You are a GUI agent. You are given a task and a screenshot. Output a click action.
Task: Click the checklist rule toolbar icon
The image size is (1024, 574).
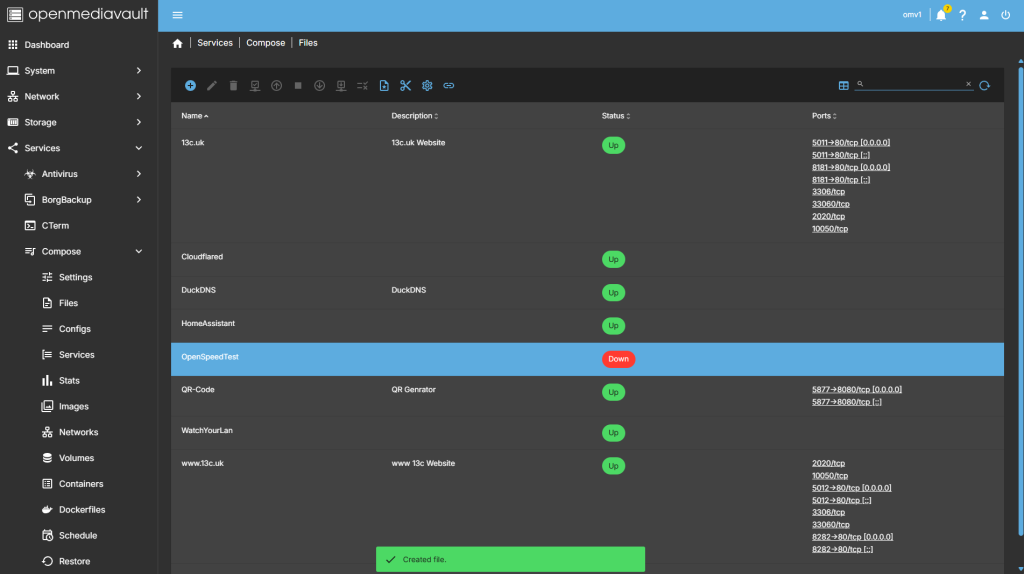pos(362,86)
